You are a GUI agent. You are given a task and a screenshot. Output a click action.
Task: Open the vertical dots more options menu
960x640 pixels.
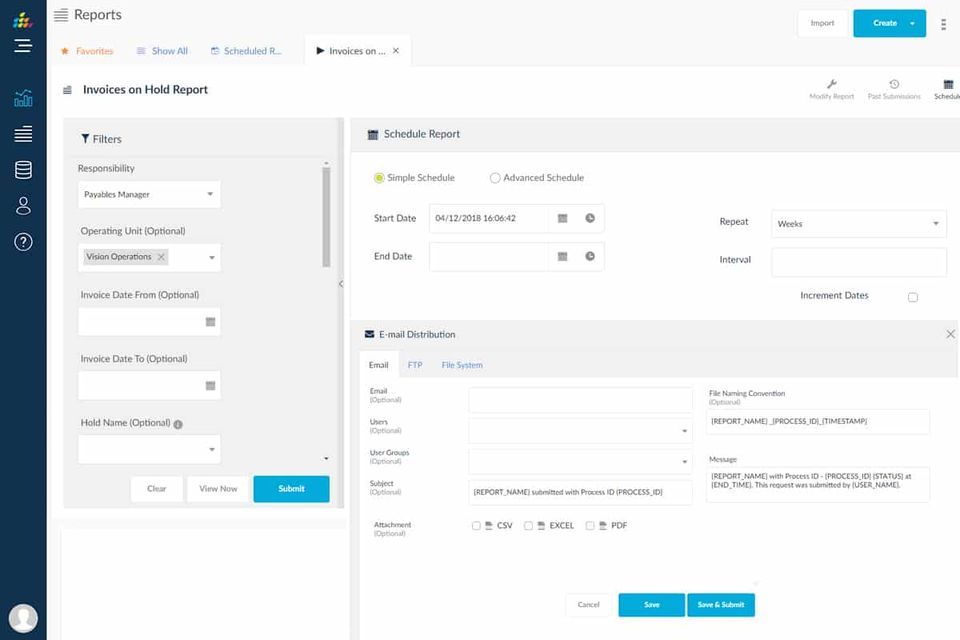click(943, 24)
